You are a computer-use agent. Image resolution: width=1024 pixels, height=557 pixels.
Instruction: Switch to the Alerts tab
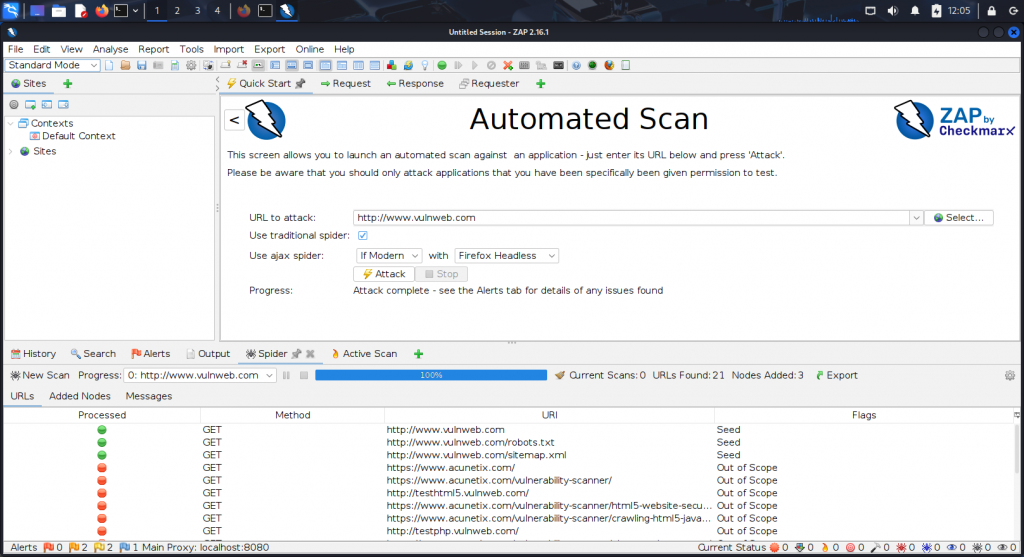point(151,354)
